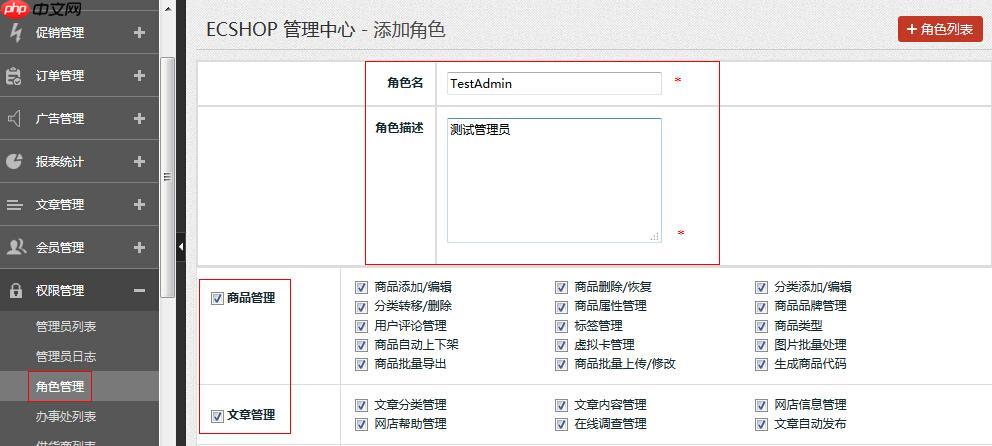The width and height of the screenshot is (992, 446).
Task: Go to 管理员列表
Action: (x=66, y=327)
